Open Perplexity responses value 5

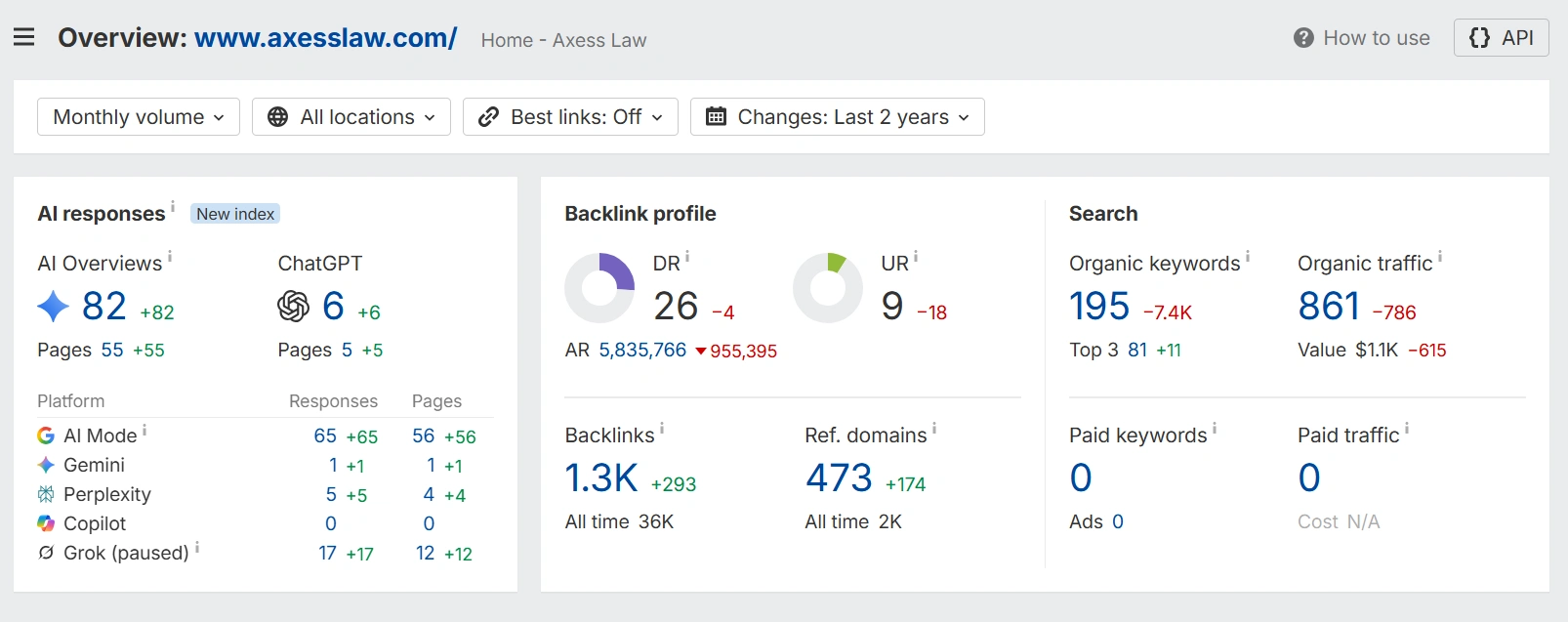point(331,494)
